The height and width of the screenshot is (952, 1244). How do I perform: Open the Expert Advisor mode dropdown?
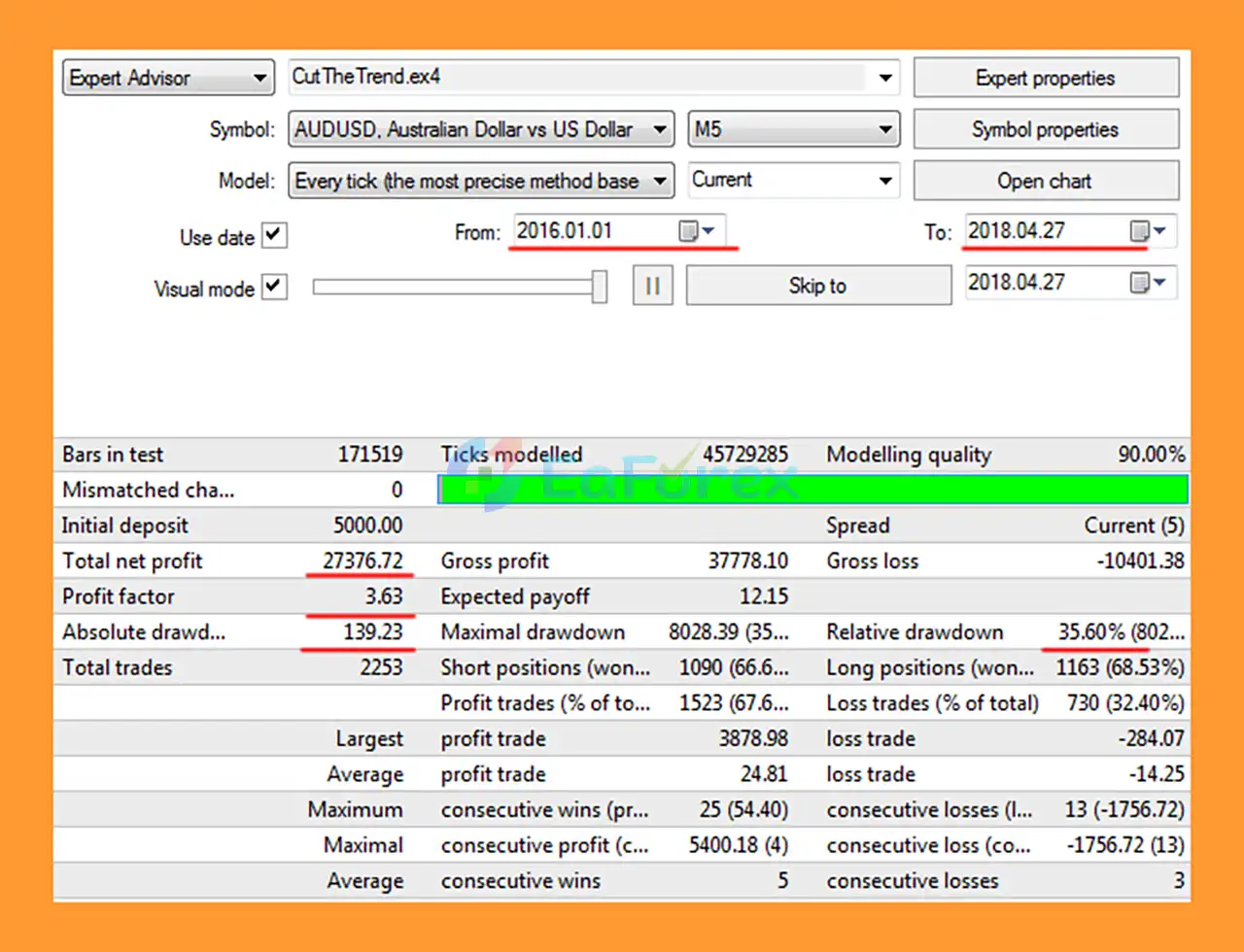pyautogui.click(x=259, y=78)
